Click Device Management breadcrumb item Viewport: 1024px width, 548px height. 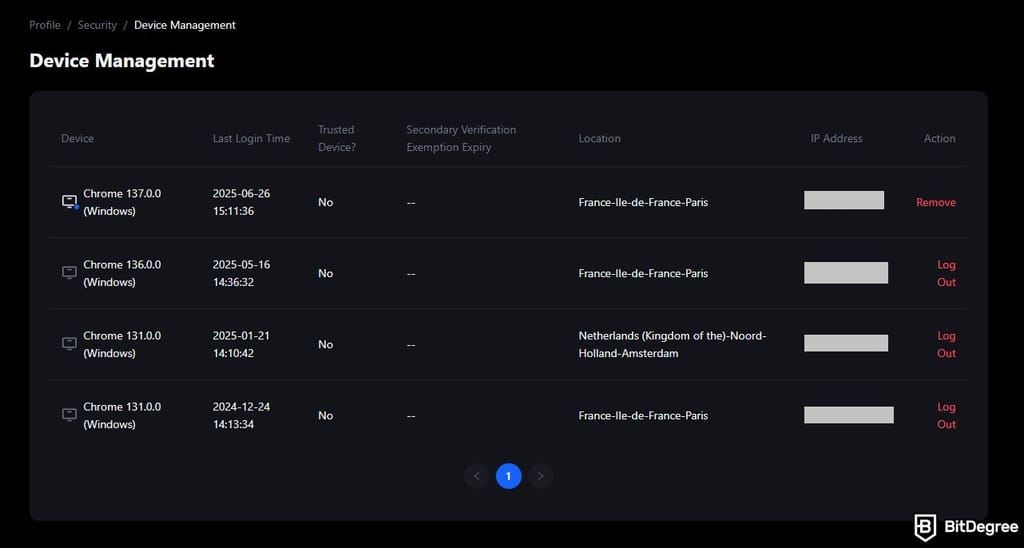coord(185,25)
